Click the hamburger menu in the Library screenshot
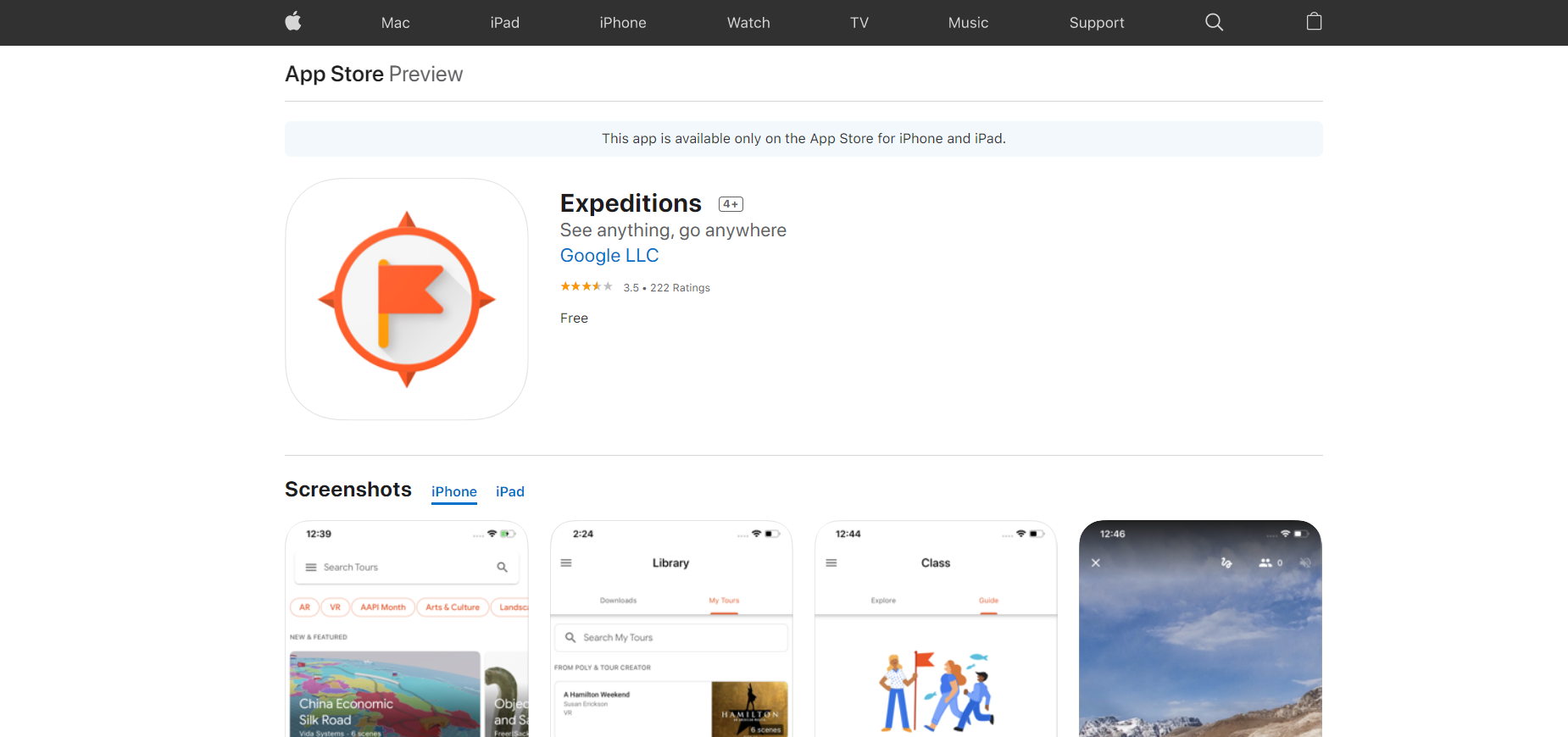Screen dimensions: 1568x737 click(x=566, y=562)
